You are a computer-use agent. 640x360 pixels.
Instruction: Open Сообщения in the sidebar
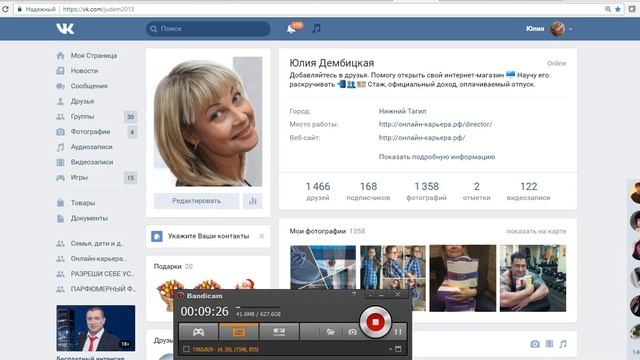tap(89, 86)
